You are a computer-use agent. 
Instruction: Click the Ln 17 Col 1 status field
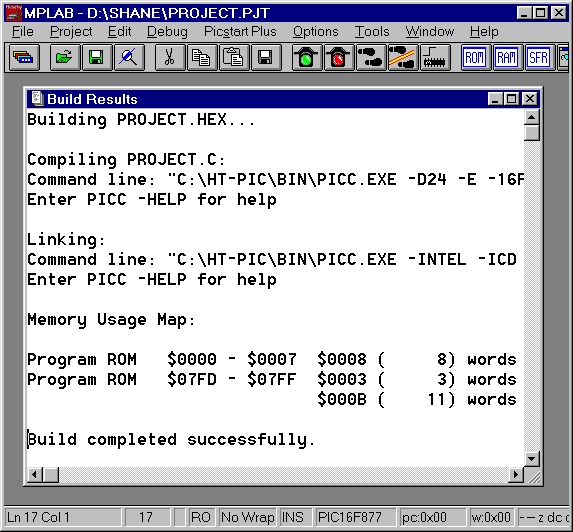point(63,517)
